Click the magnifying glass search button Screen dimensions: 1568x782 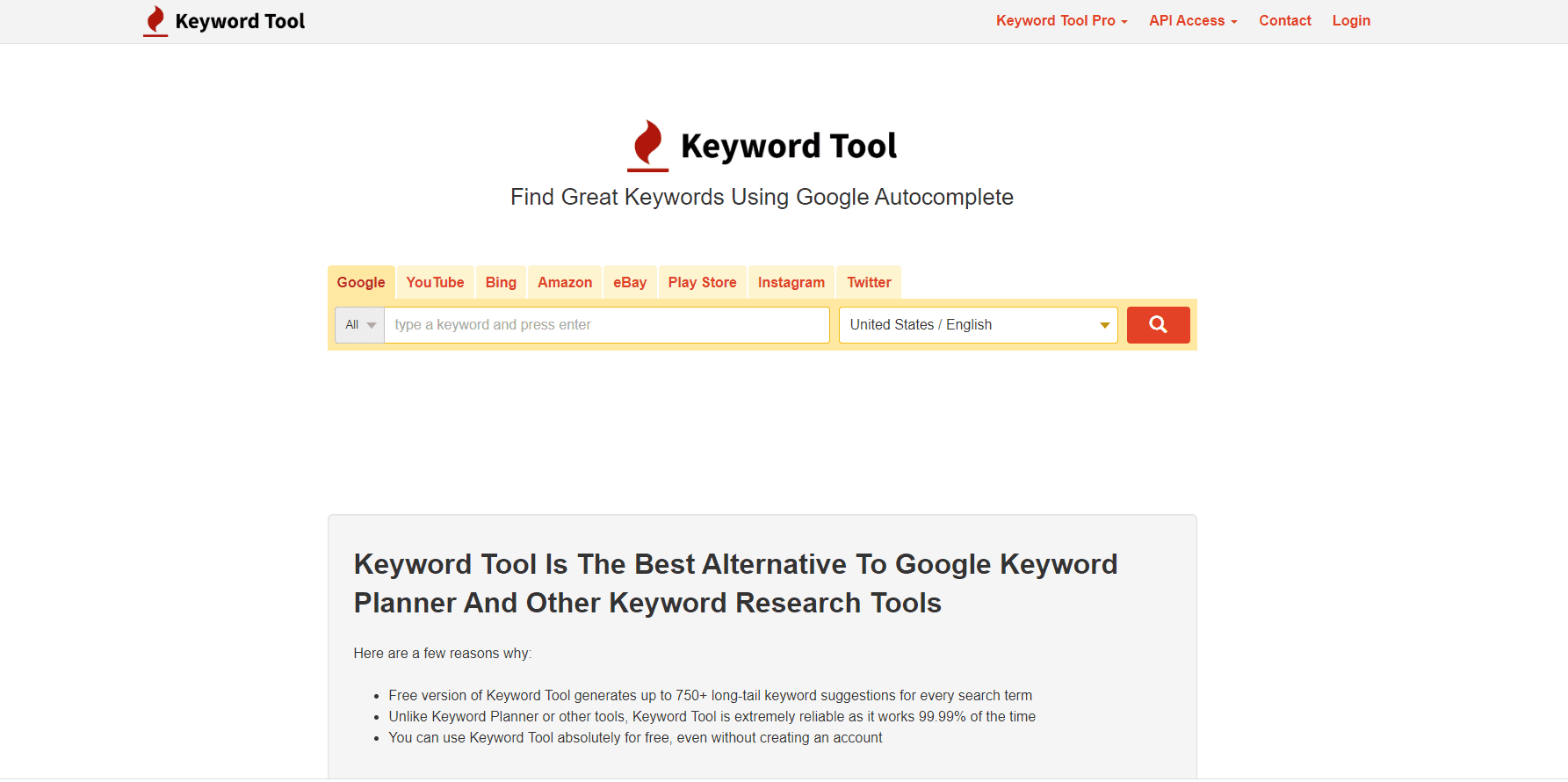click(x=1158, y=325)
